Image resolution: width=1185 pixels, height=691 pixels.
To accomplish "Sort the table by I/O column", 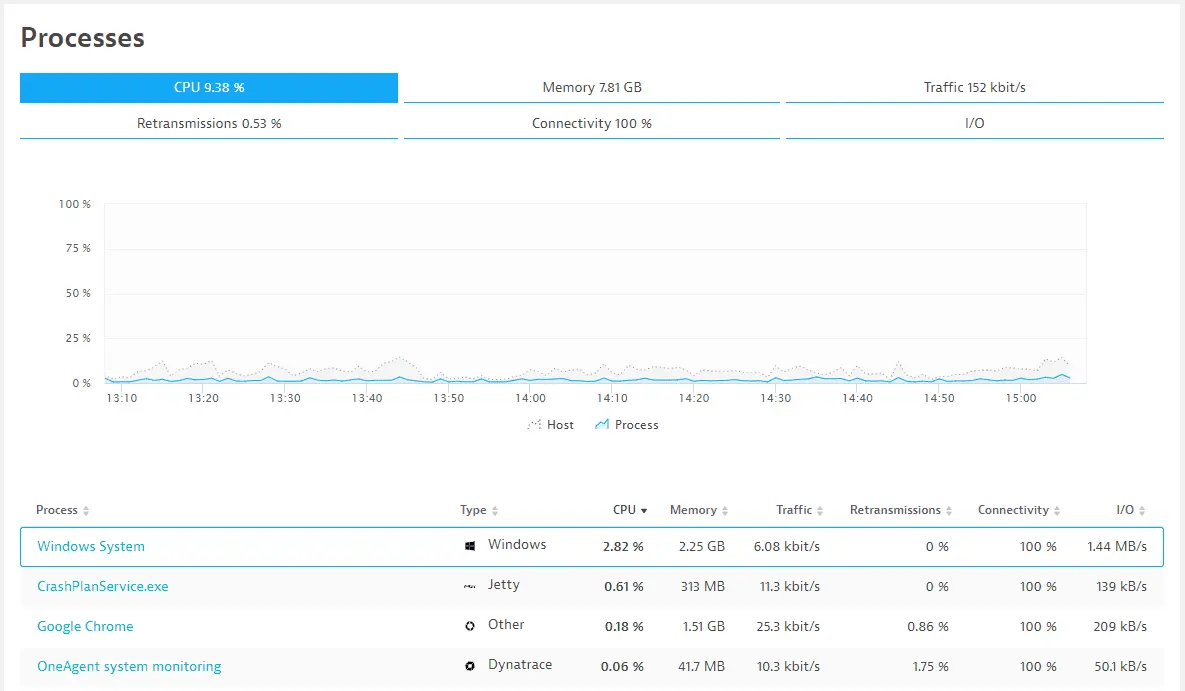I will coord(1131,510).
